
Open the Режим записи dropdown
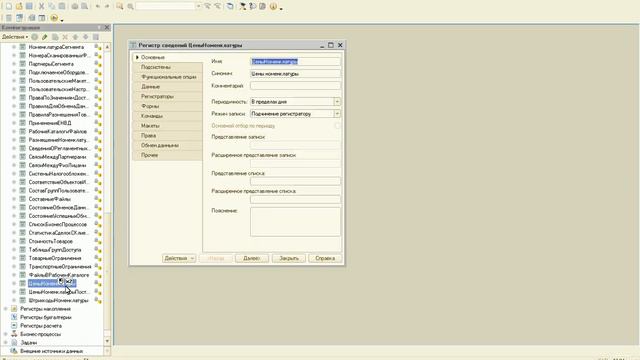[x=337, y=114]
